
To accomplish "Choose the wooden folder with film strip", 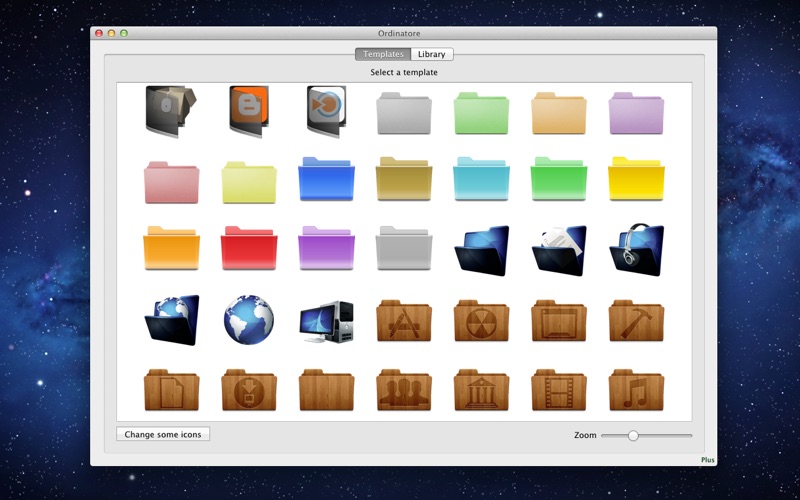I will click(x=559, y=390).
